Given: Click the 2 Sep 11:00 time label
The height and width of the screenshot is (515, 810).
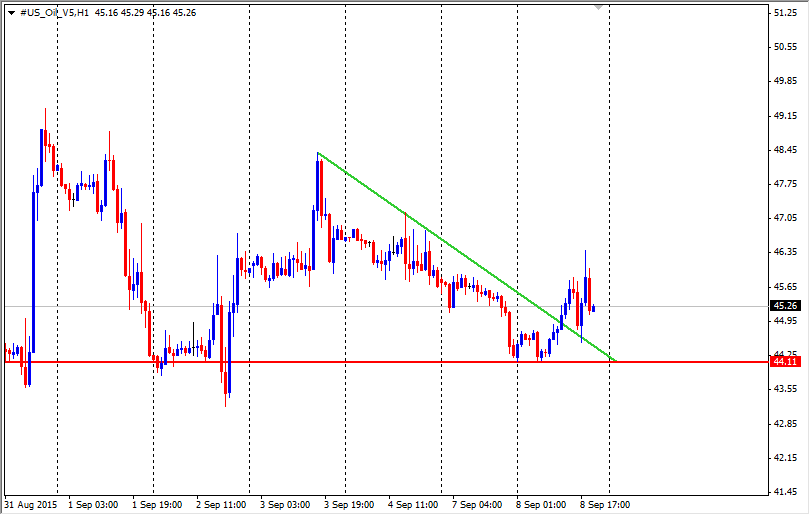Looking at the screenshot, I should pyautogui.click(x=221, y=505).
